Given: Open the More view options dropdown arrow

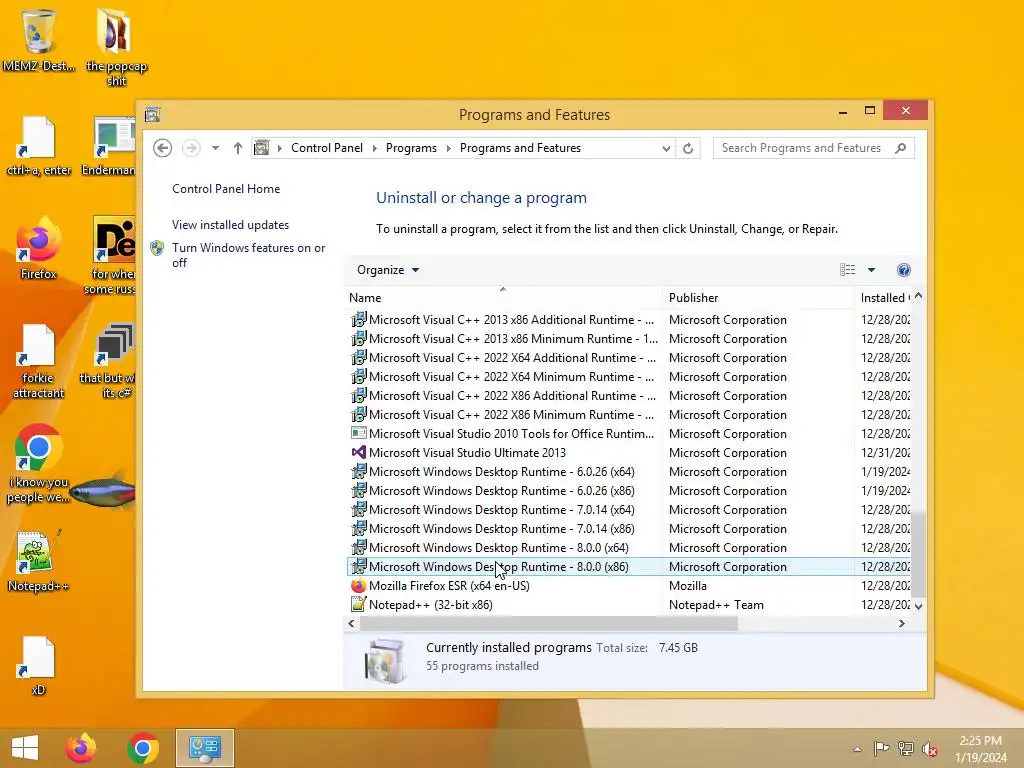Looking at the screenshot, I should 871,270.
